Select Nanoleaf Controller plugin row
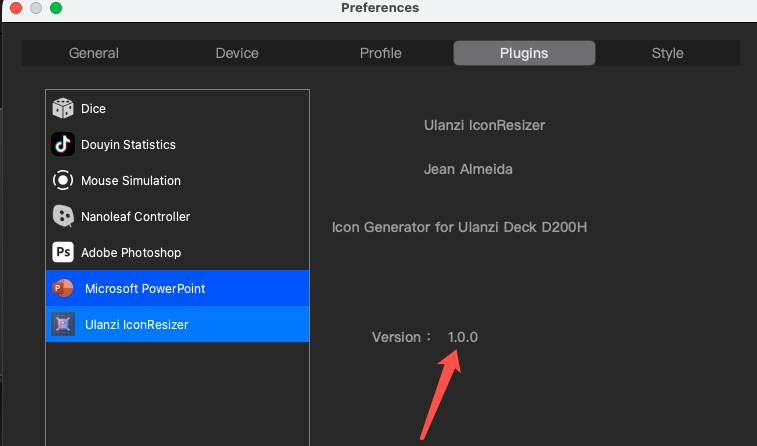757x446 pixels. coord(177,216)
